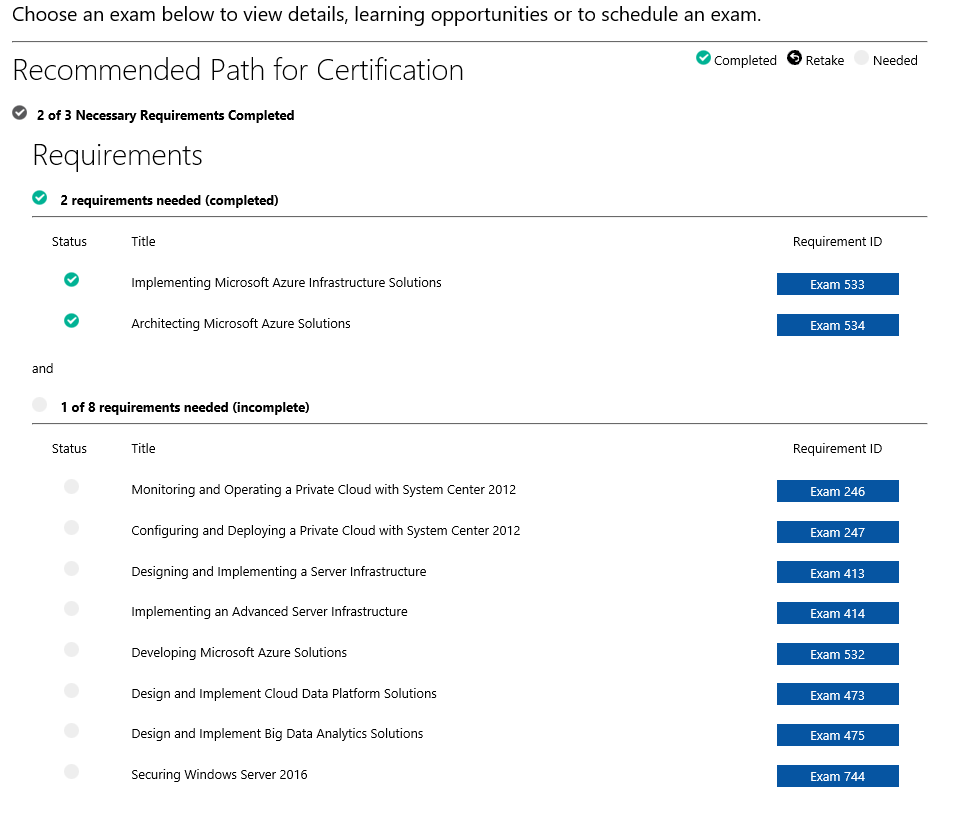The width and height of the screenshot is (969, 825).
Task: Click gray status circle for Securing Windows Server 2016
Action: click(x=71, y=771)
